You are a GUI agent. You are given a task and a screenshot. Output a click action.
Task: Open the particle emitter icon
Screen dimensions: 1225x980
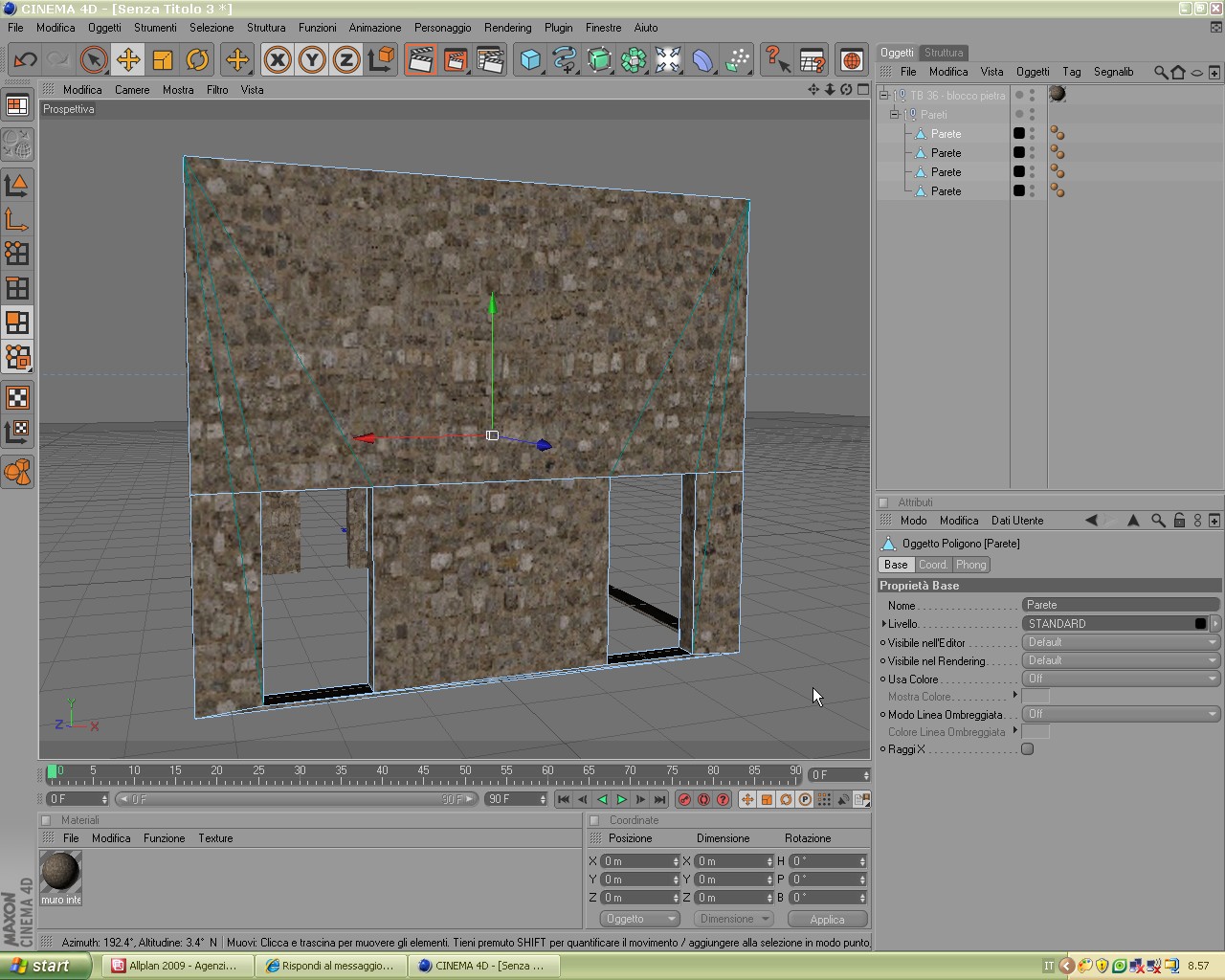point(737,60)
